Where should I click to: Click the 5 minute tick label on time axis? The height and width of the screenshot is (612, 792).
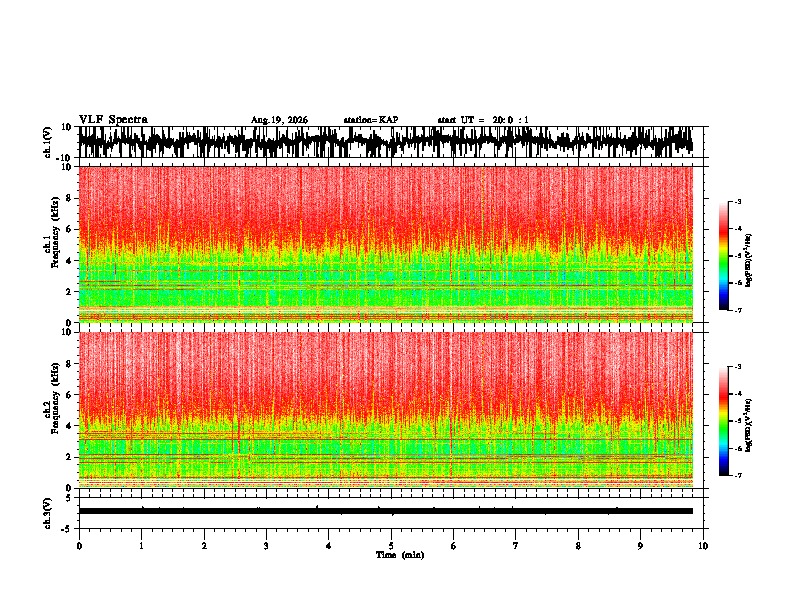[391, 546]
